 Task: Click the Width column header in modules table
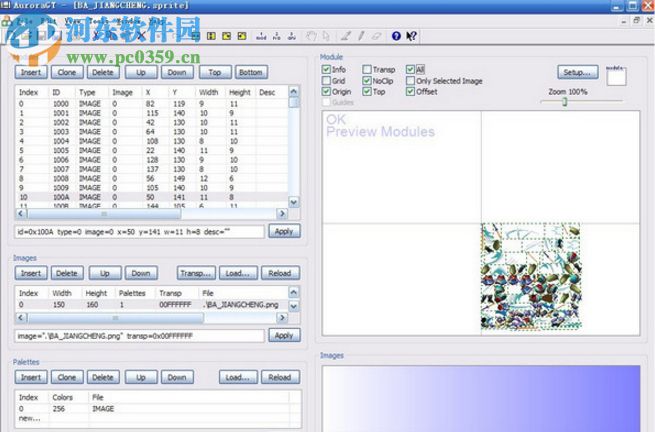pyautogui.click(x=210, y=92)
